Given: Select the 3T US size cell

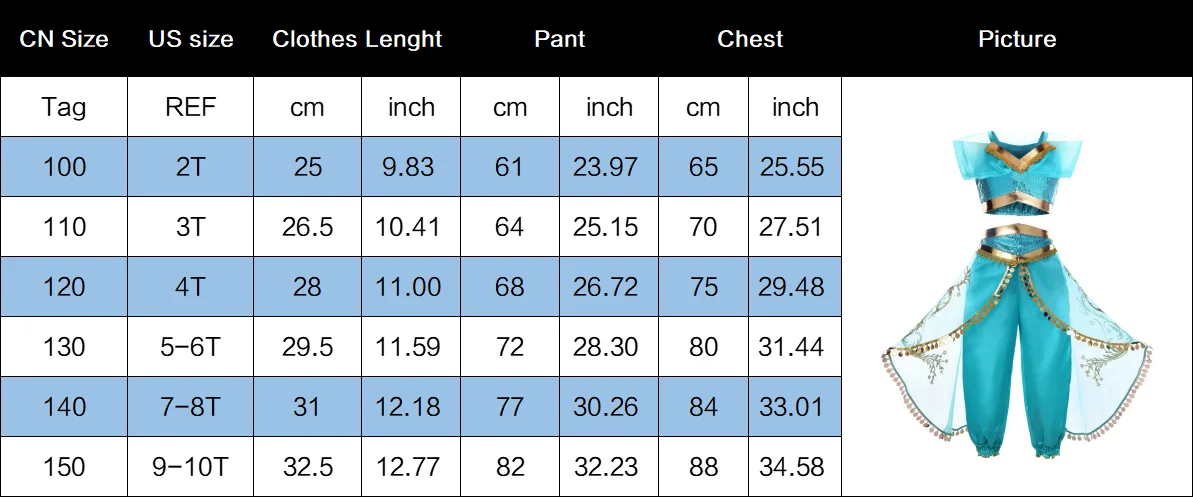Looking at the screenshot, I should coord(190,227).
